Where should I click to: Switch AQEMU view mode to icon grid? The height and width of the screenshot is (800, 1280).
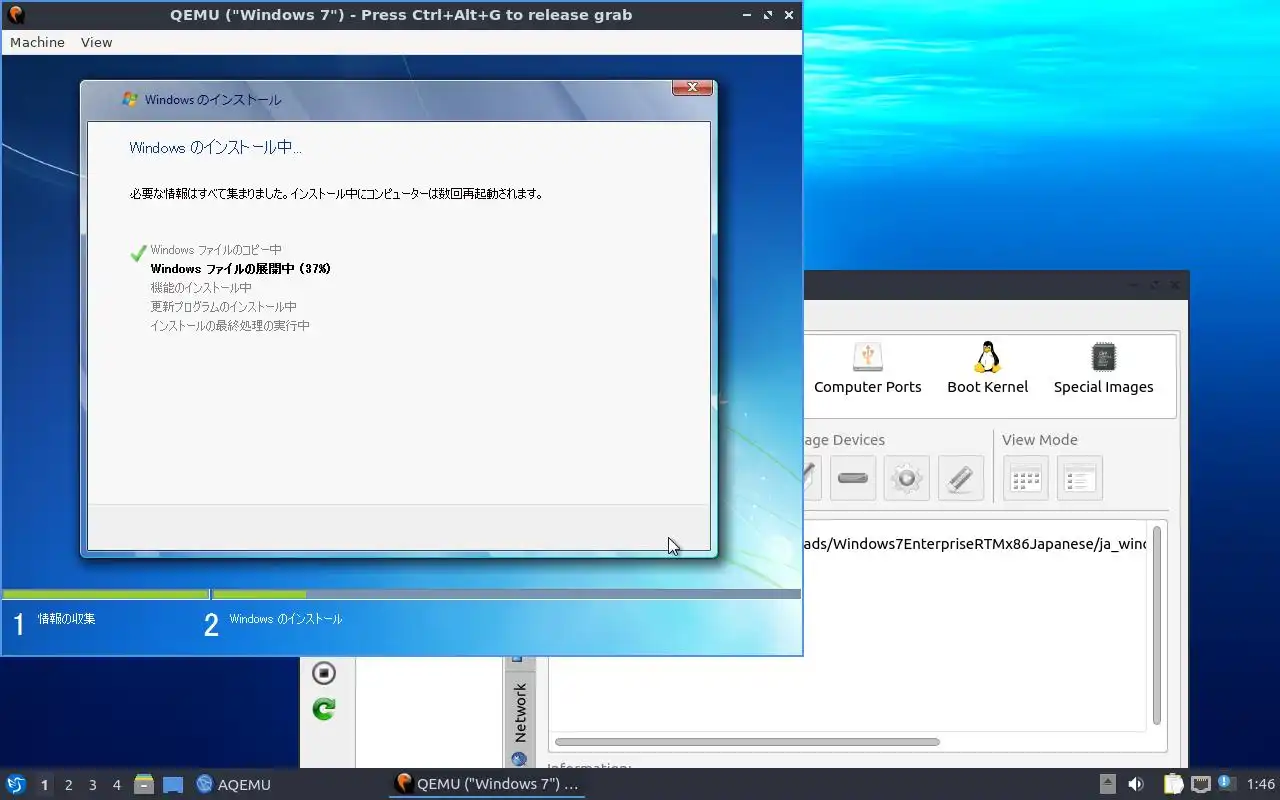click(1026, 478)
